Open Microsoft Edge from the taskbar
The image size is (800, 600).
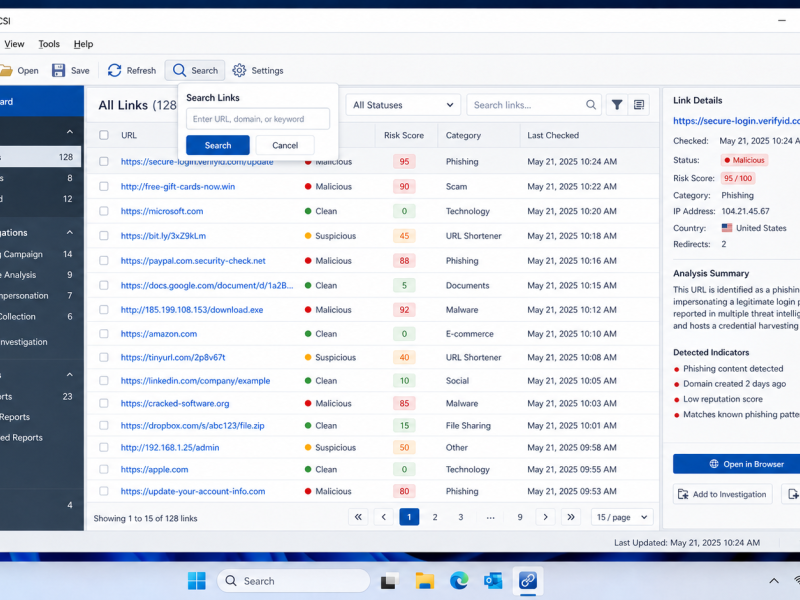[x=459, y=581]
